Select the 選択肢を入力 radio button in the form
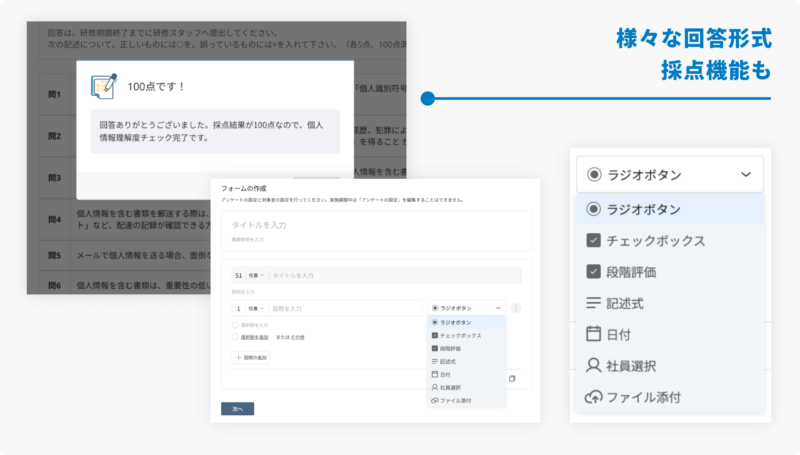This screenshot has width=800, height=455. point(234,325)
